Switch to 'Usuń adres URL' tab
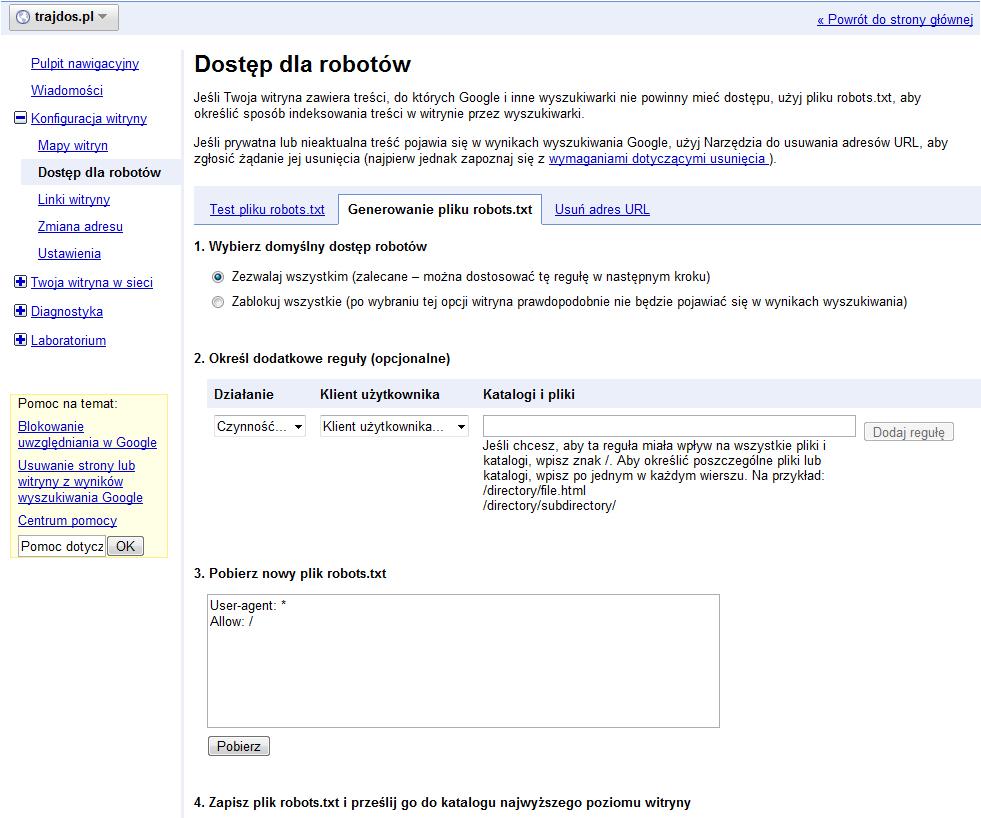Viewport: 981px width, 818px height. [602, 210]
